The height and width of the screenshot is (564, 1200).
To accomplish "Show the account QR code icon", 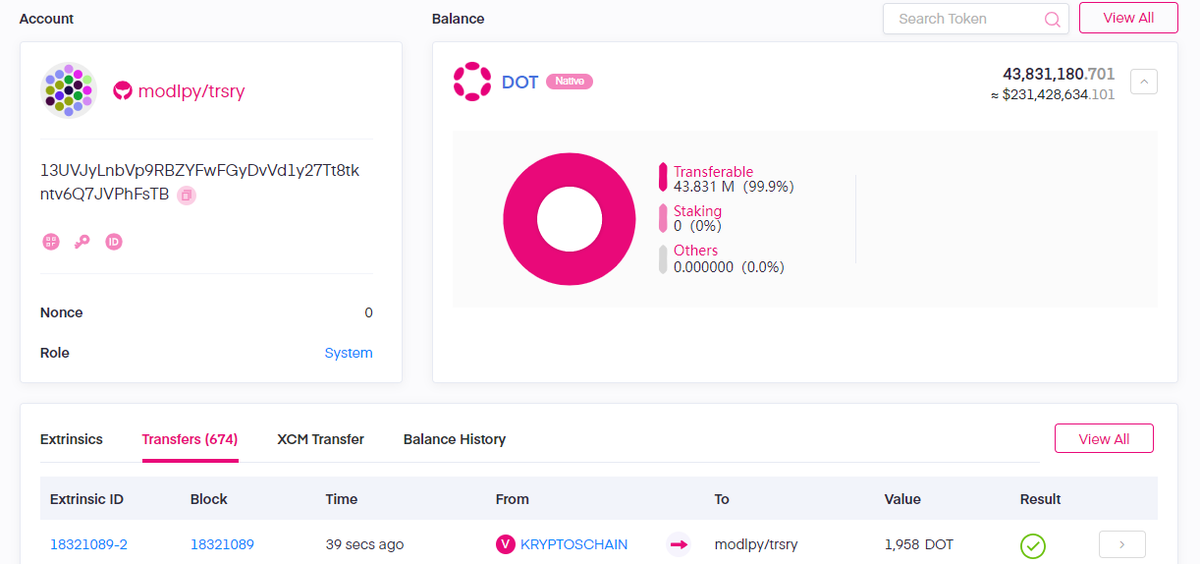I will pyautogui.click(x=50, y=241).
